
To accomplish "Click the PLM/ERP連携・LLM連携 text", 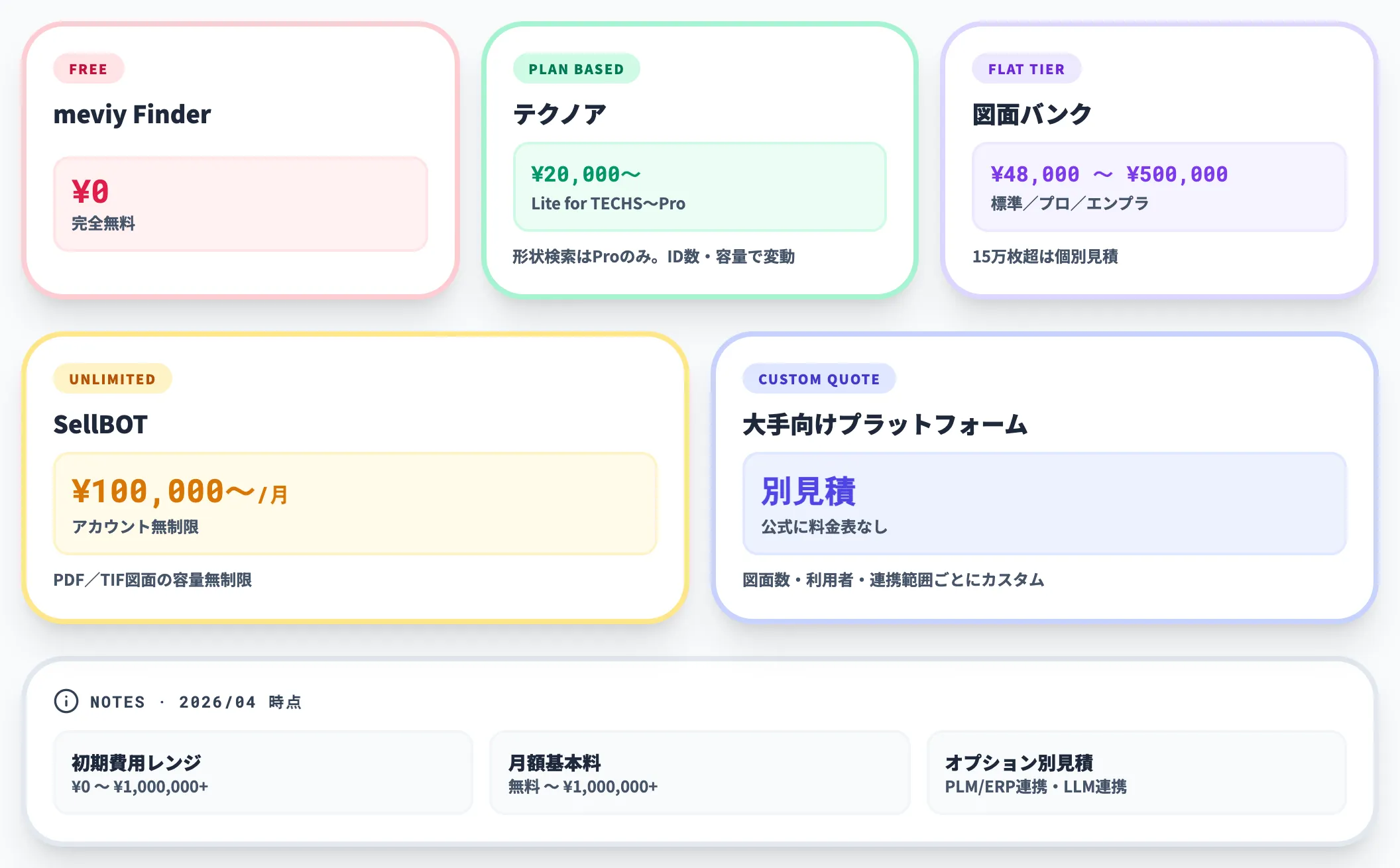I will tap(1035, 787).
